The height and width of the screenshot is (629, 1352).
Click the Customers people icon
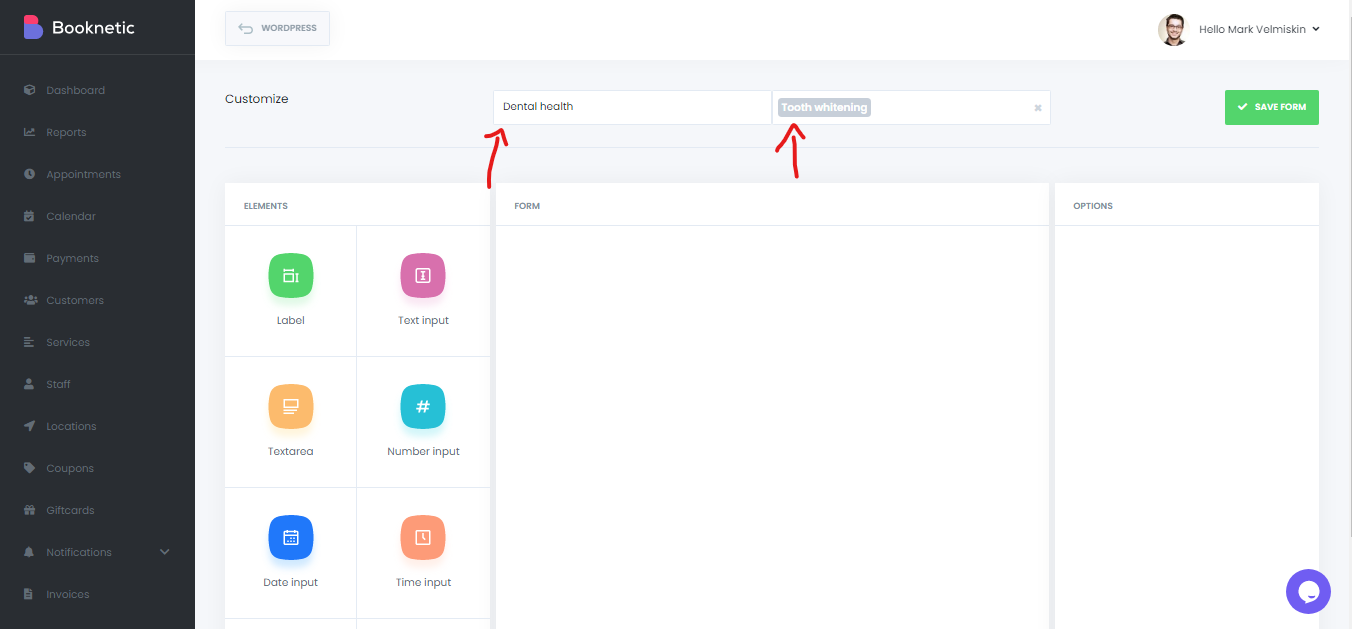click(30, 300)
